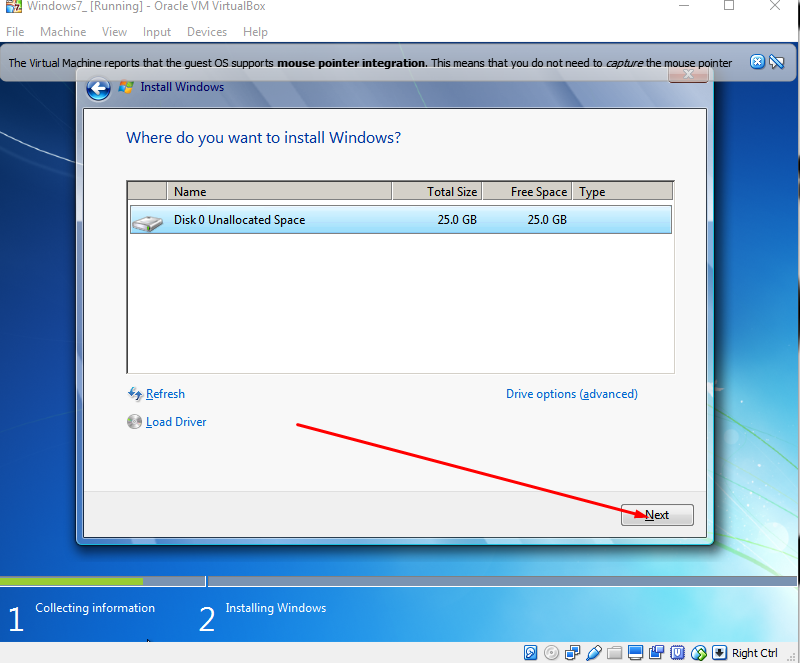Open the Machine menu
The image size is (800, 663).
63,32
